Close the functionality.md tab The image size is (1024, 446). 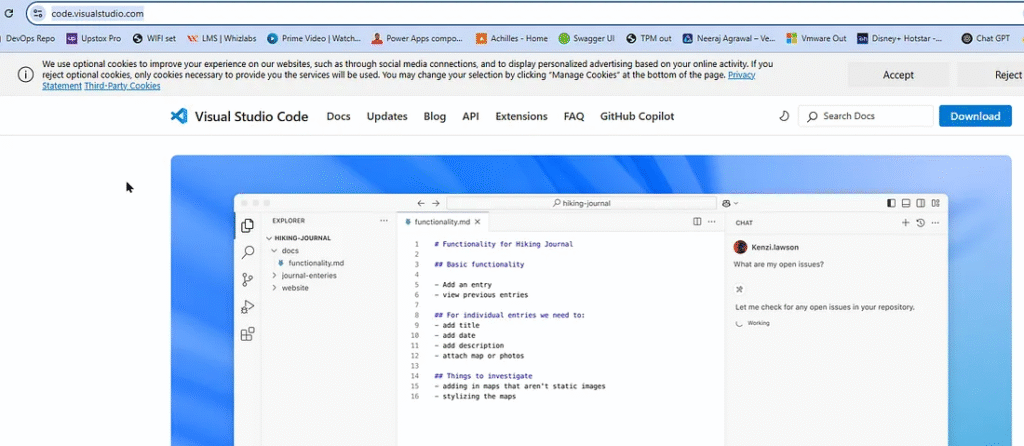point(477,222)
